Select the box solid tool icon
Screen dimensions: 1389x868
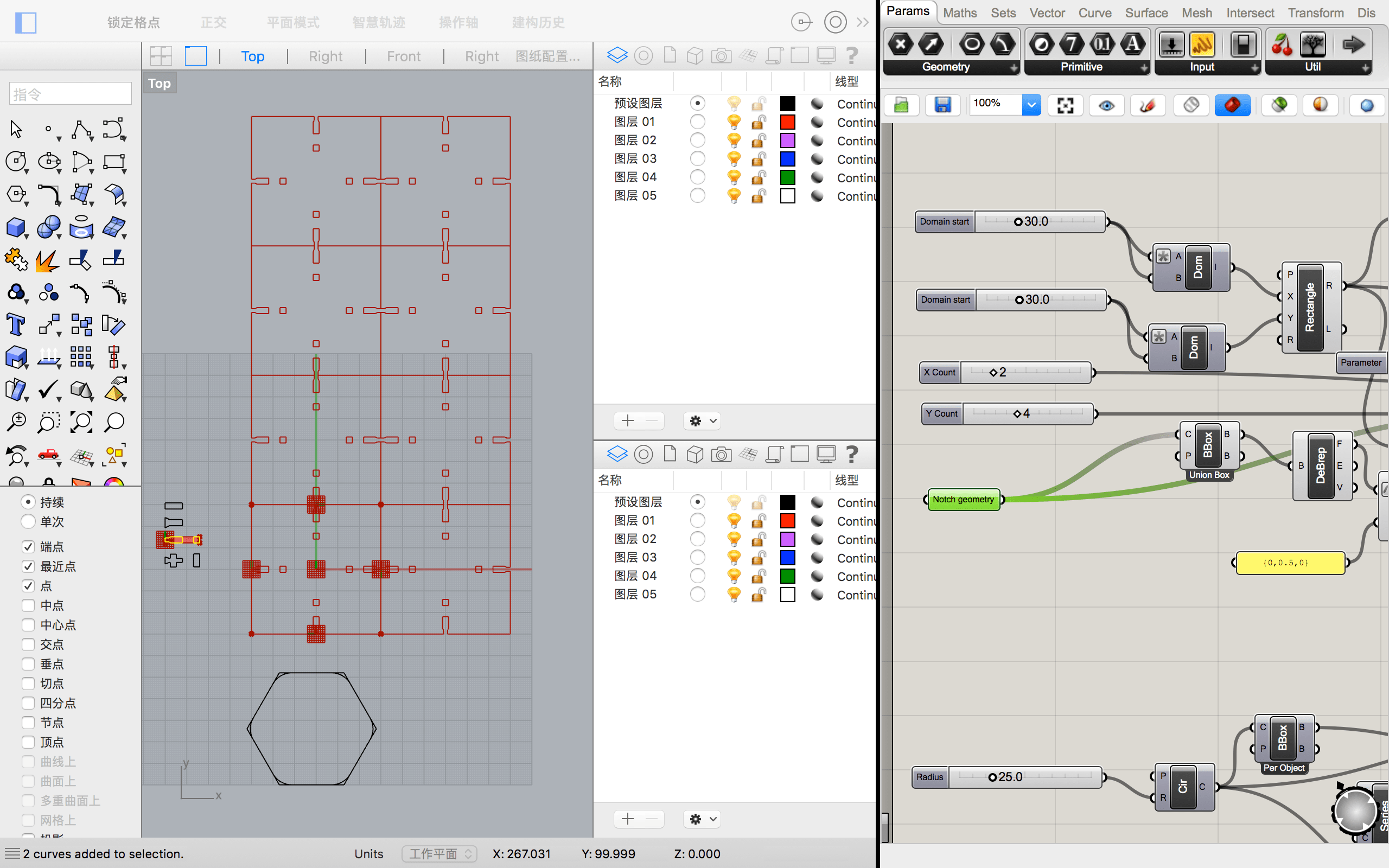(16, 227)
